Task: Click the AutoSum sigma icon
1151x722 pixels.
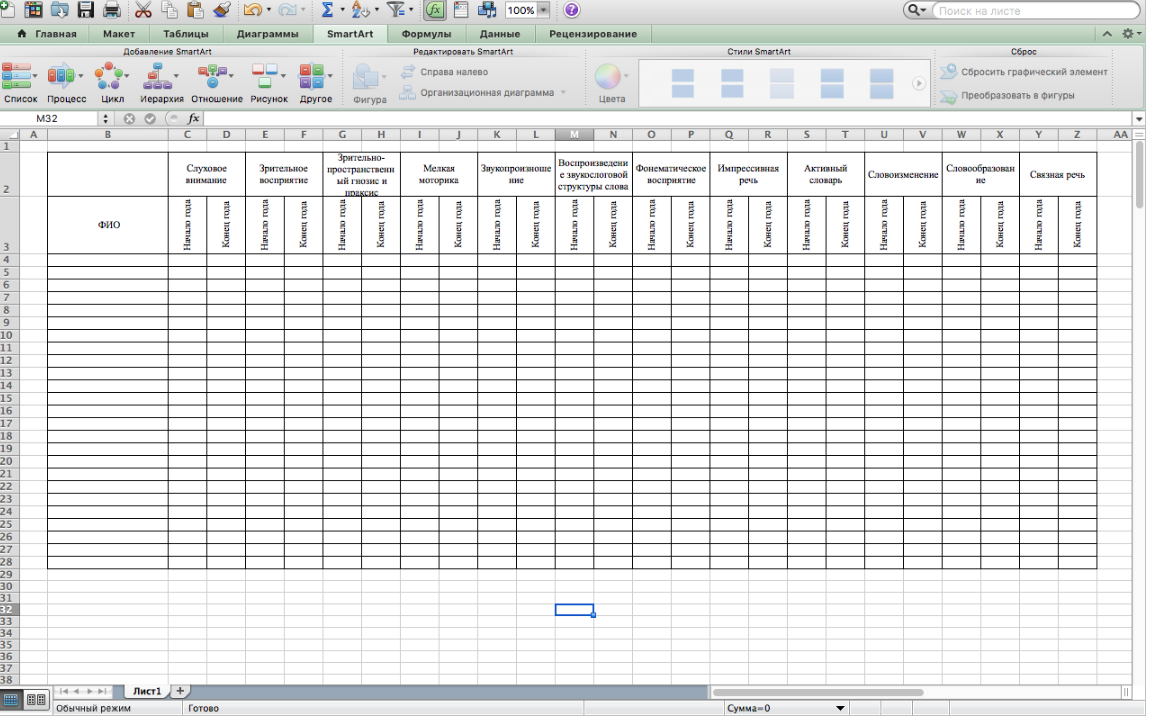Action: click(327, 11)
